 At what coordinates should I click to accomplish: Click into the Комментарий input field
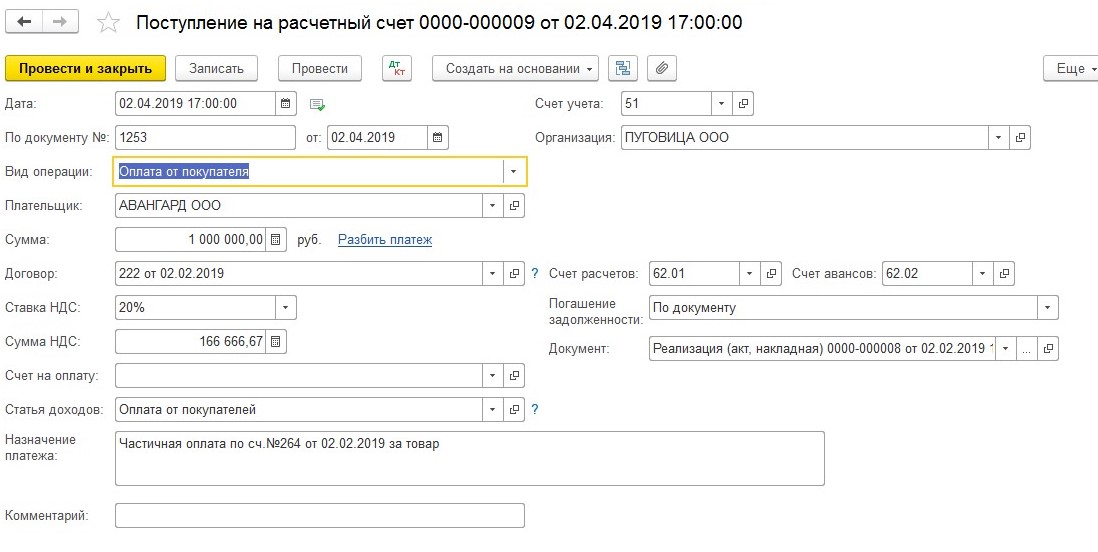point(319,516)
